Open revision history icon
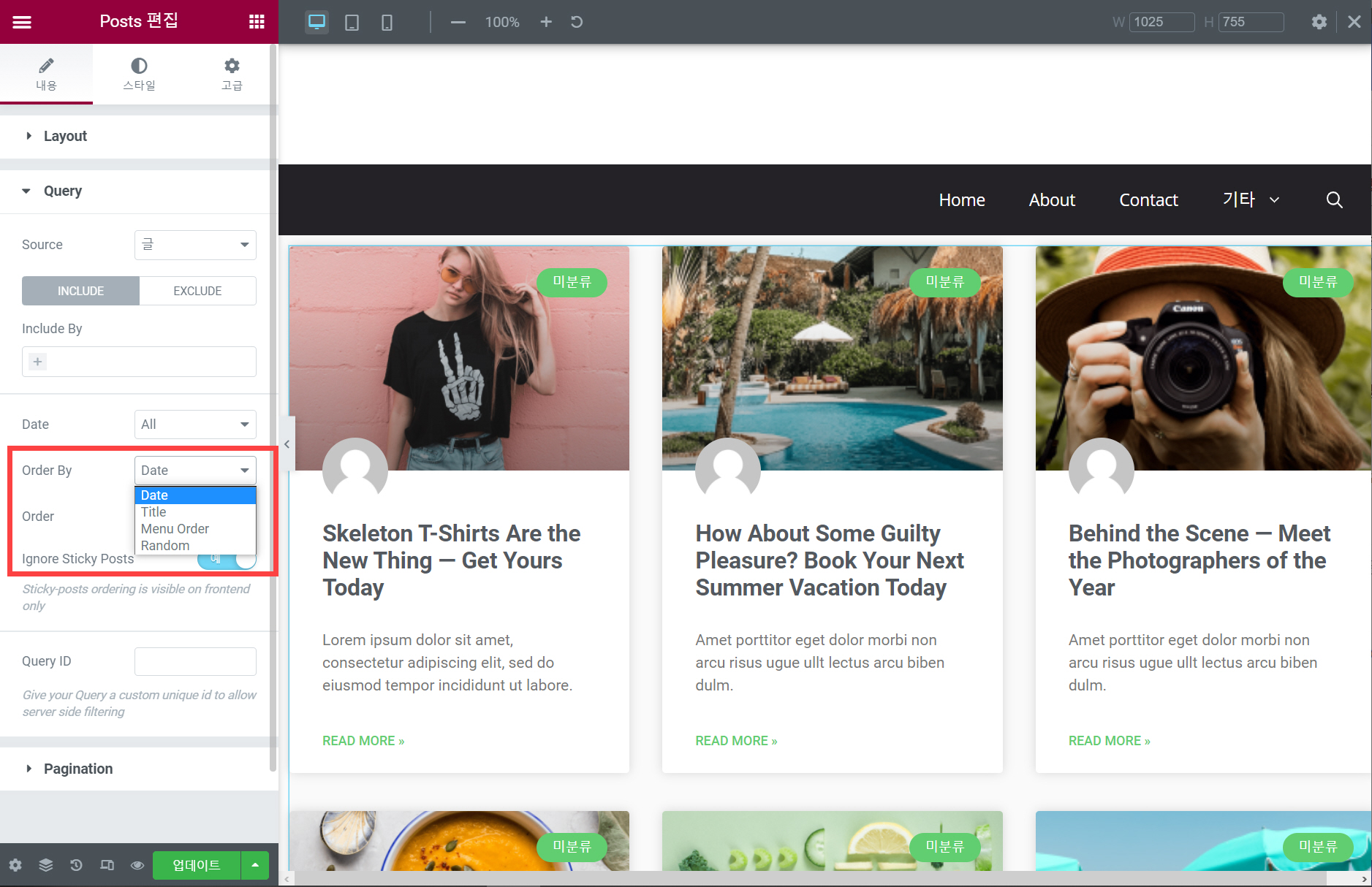Screen dimensions: 1372x887 coord(76,865)
